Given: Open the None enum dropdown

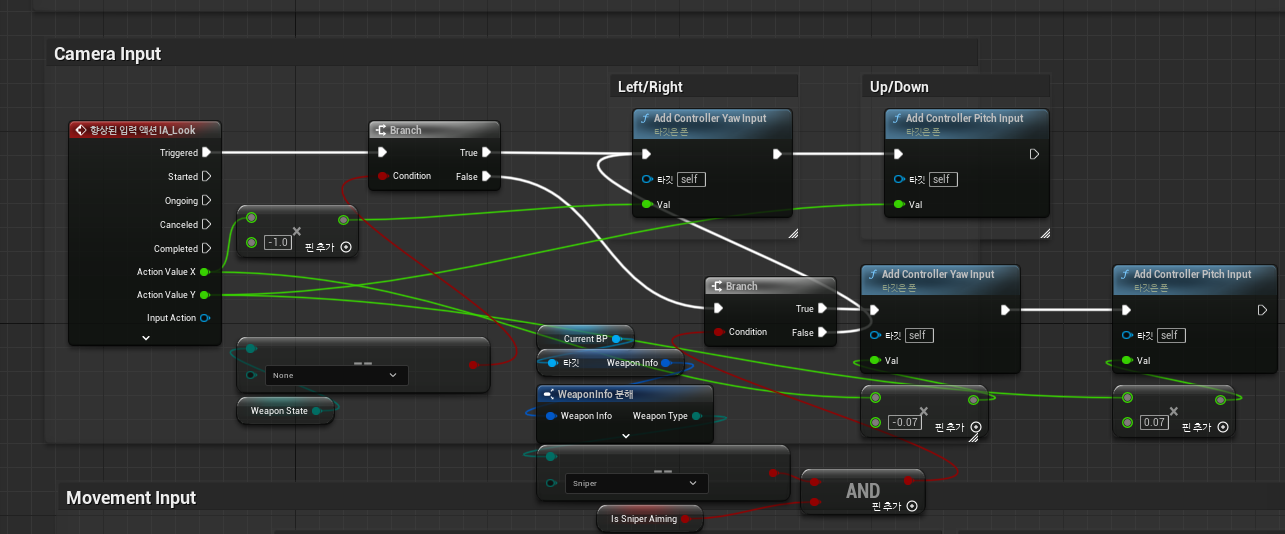Looking at the screenshot, I should click(336, 375).
